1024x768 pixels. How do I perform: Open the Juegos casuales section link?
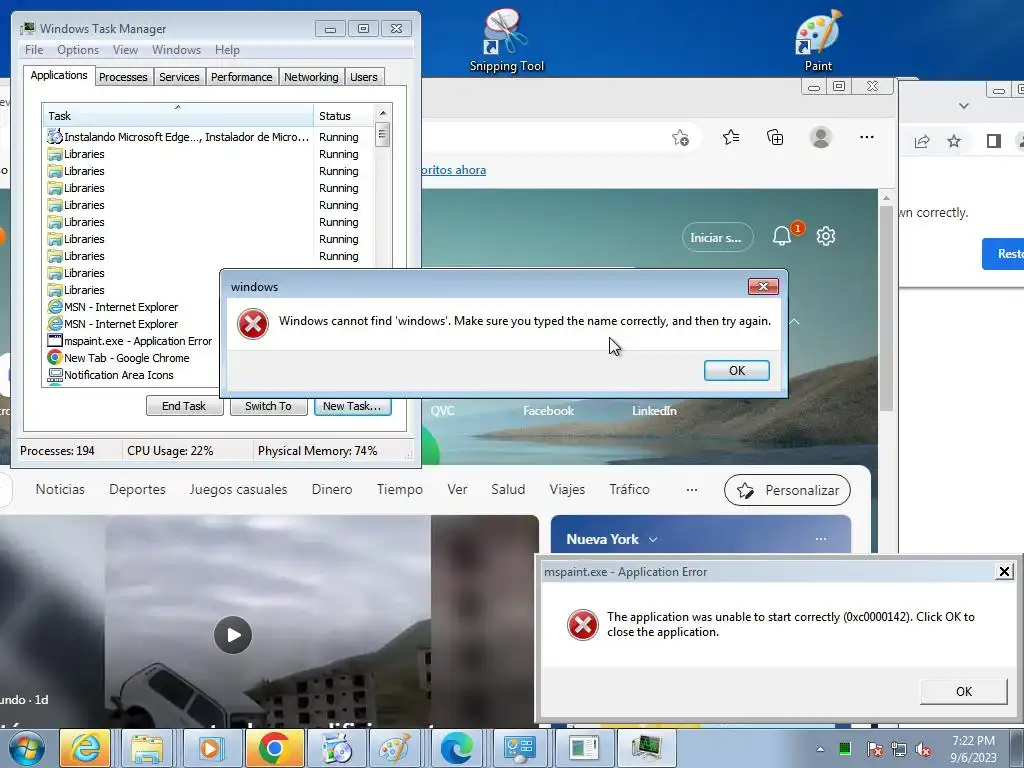[238, 490]
